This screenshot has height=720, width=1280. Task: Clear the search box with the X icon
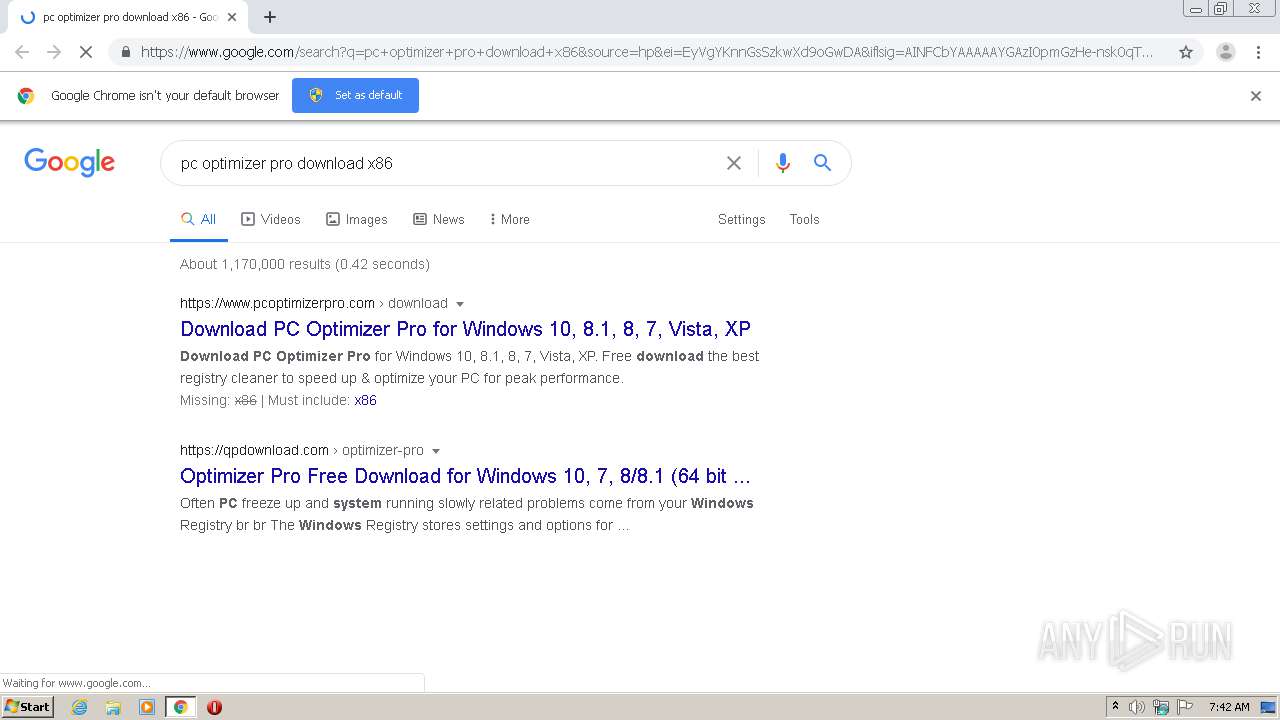(x=734, y=163)
